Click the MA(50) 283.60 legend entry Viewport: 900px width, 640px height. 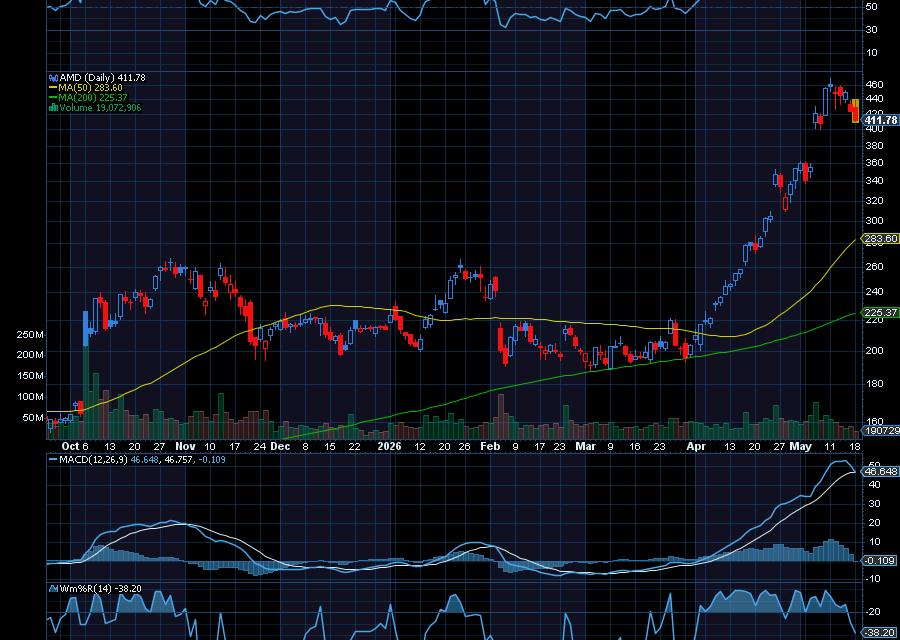[x=91, y=88]
